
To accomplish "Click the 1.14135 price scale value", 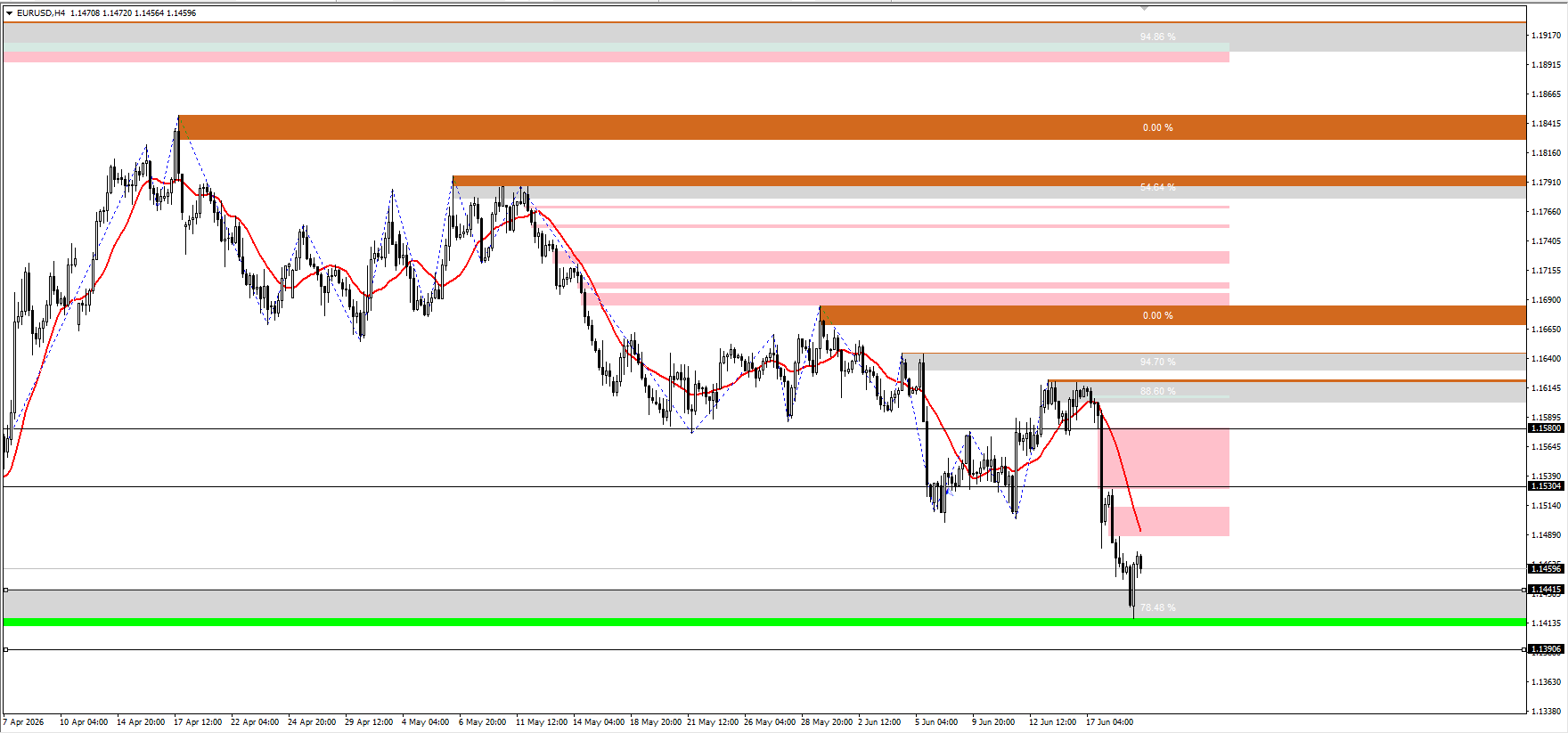I will point(1547,623).
